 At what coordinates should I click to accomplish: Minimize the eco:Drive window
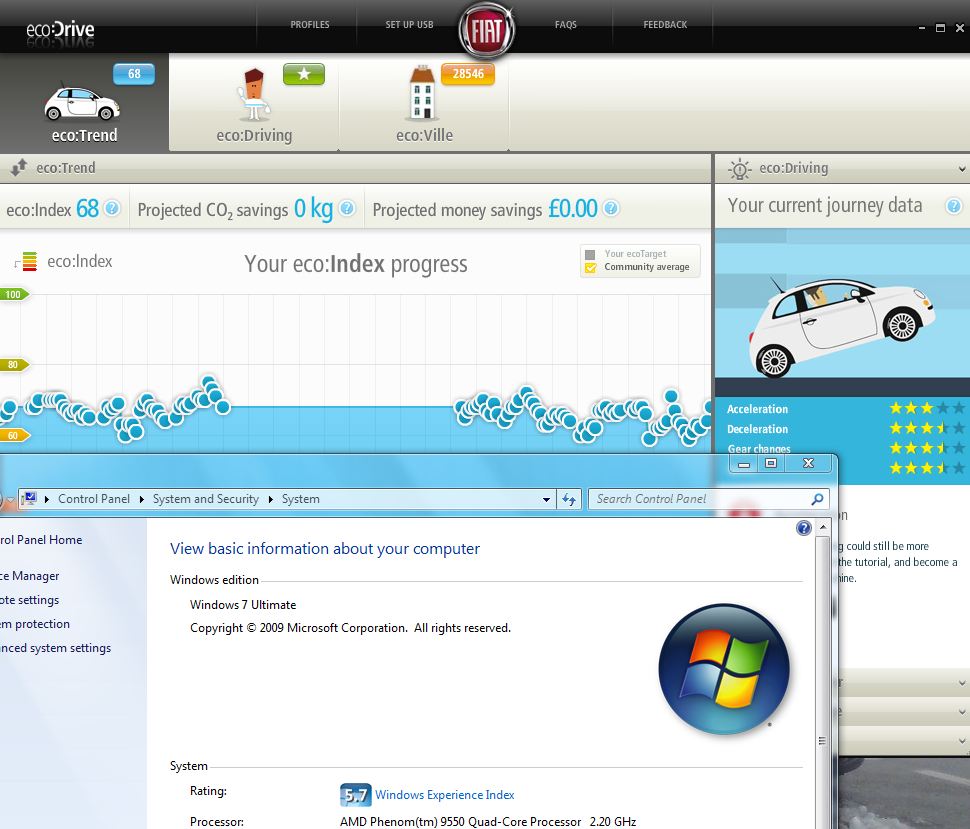click(922, 28)
